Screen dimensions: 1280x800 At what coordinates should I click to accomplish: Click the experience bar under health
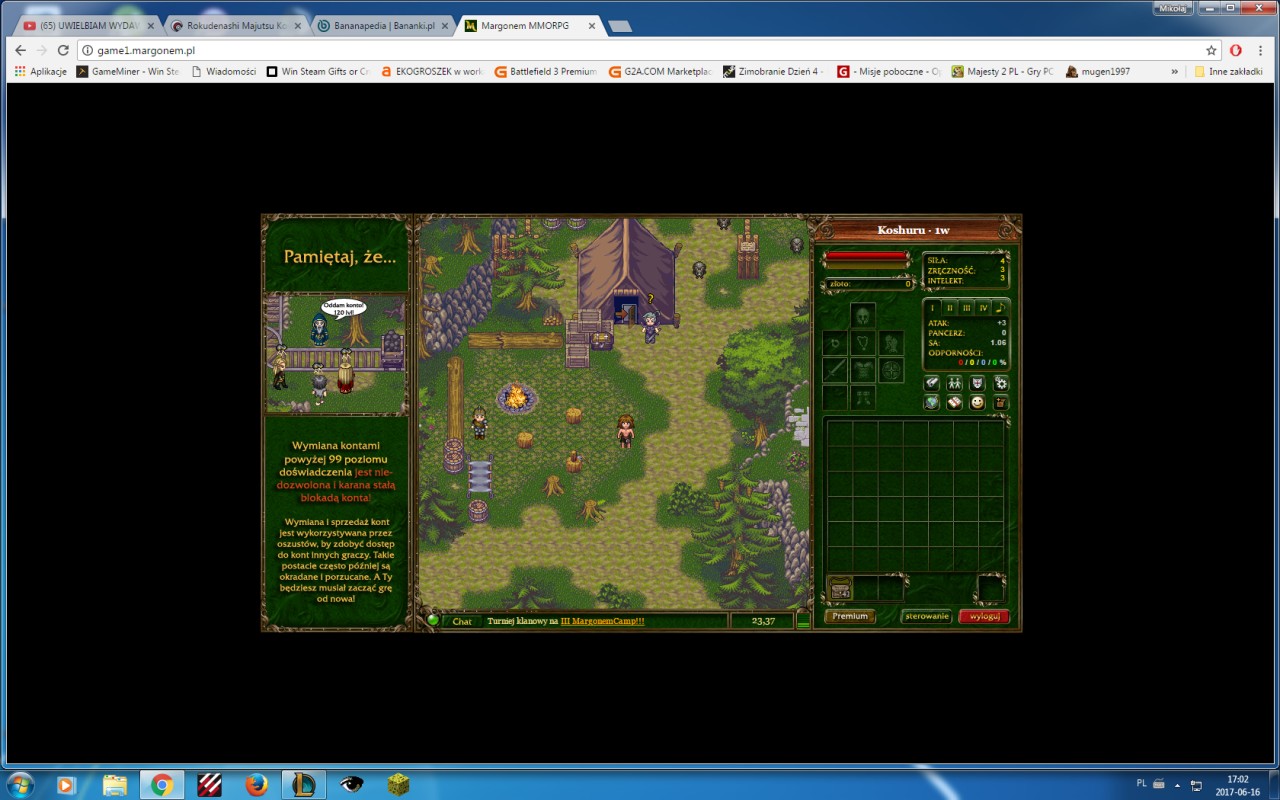(866, 265)
